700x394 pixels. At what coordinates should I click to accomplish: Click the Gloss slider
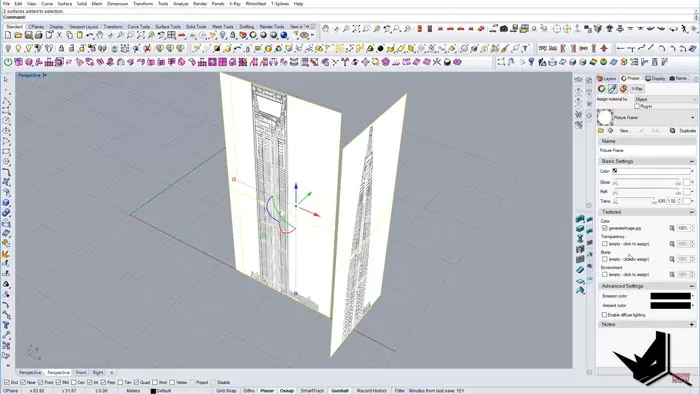click(647, 182)
